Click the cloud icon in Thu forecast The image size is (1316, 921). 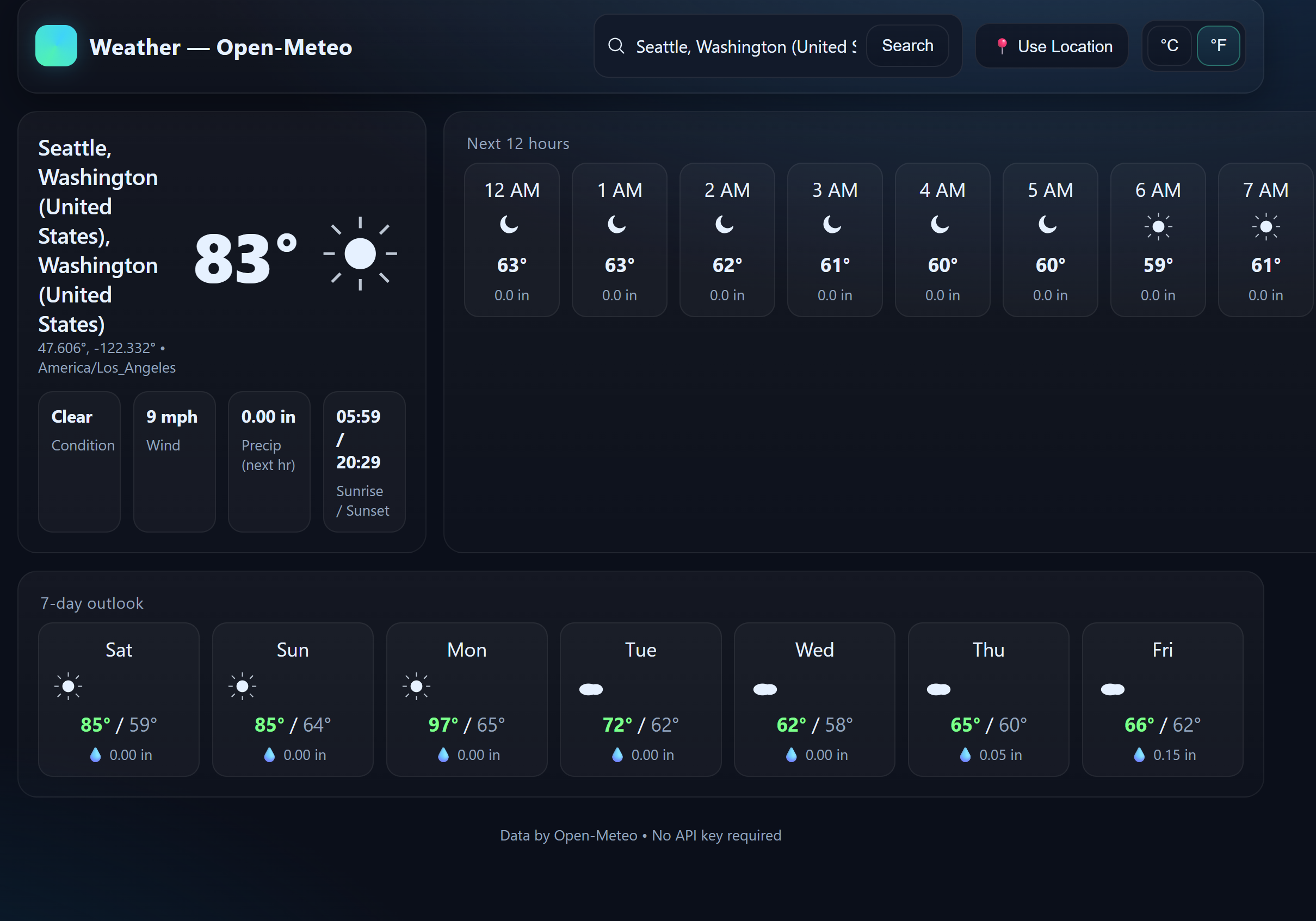click(x=938, y=689)
